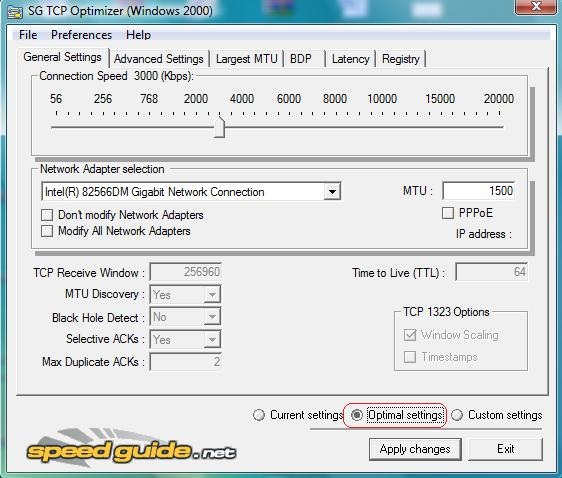Click the Time to Live (TTL) field

pyautogui.click(x=491, y=272)
